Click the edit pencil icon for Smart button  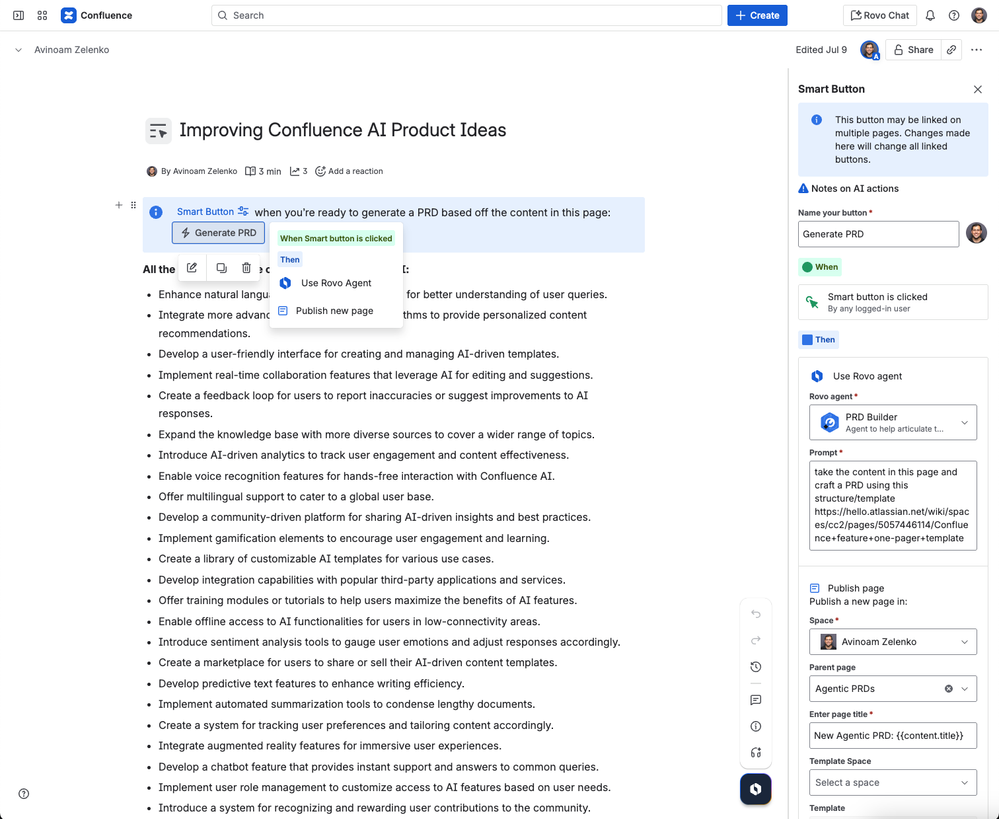192,268
